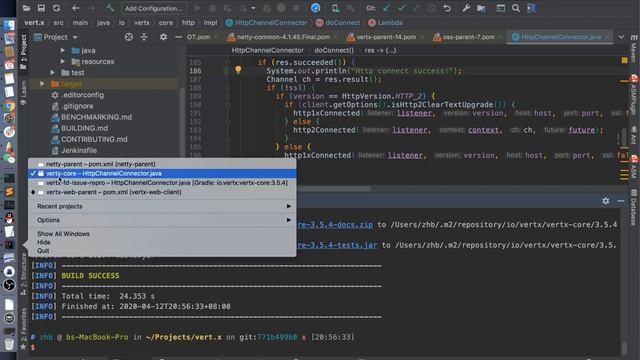Select the HttpChannelConnector.java editor tab
Viewport: 640px width, 360px height.
[560, 37]
